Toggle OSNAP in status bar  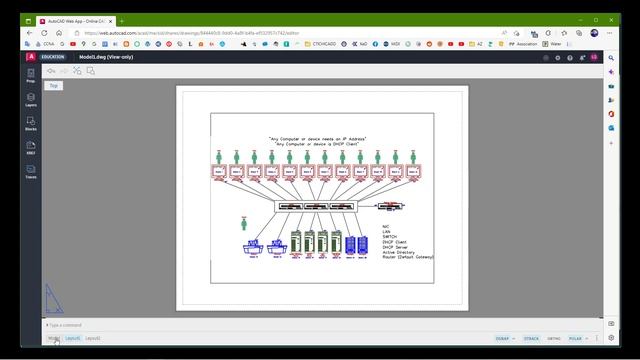click(502, 338)
